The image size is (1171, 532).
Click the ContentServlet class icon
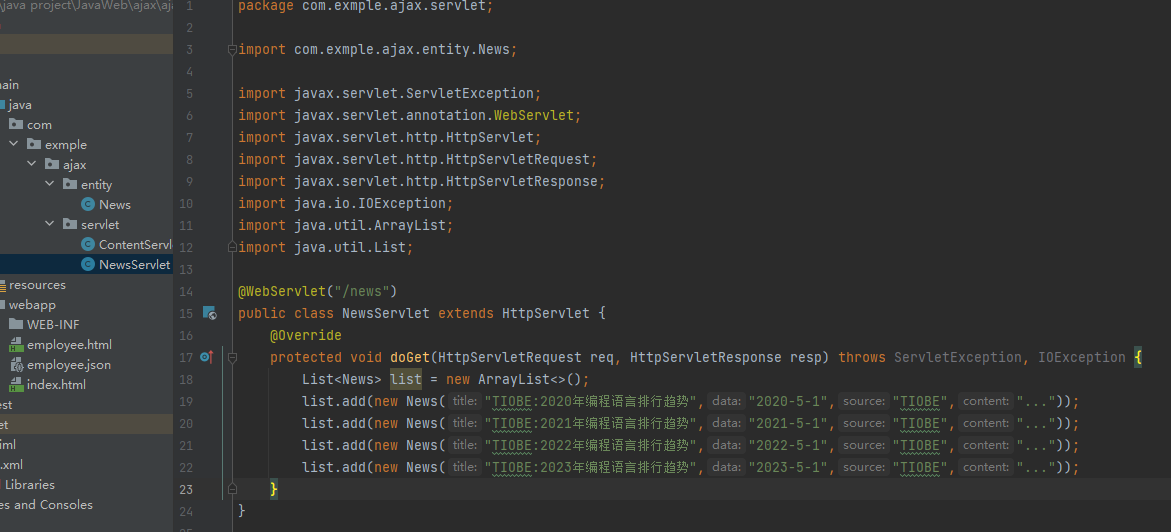point(88,245)
